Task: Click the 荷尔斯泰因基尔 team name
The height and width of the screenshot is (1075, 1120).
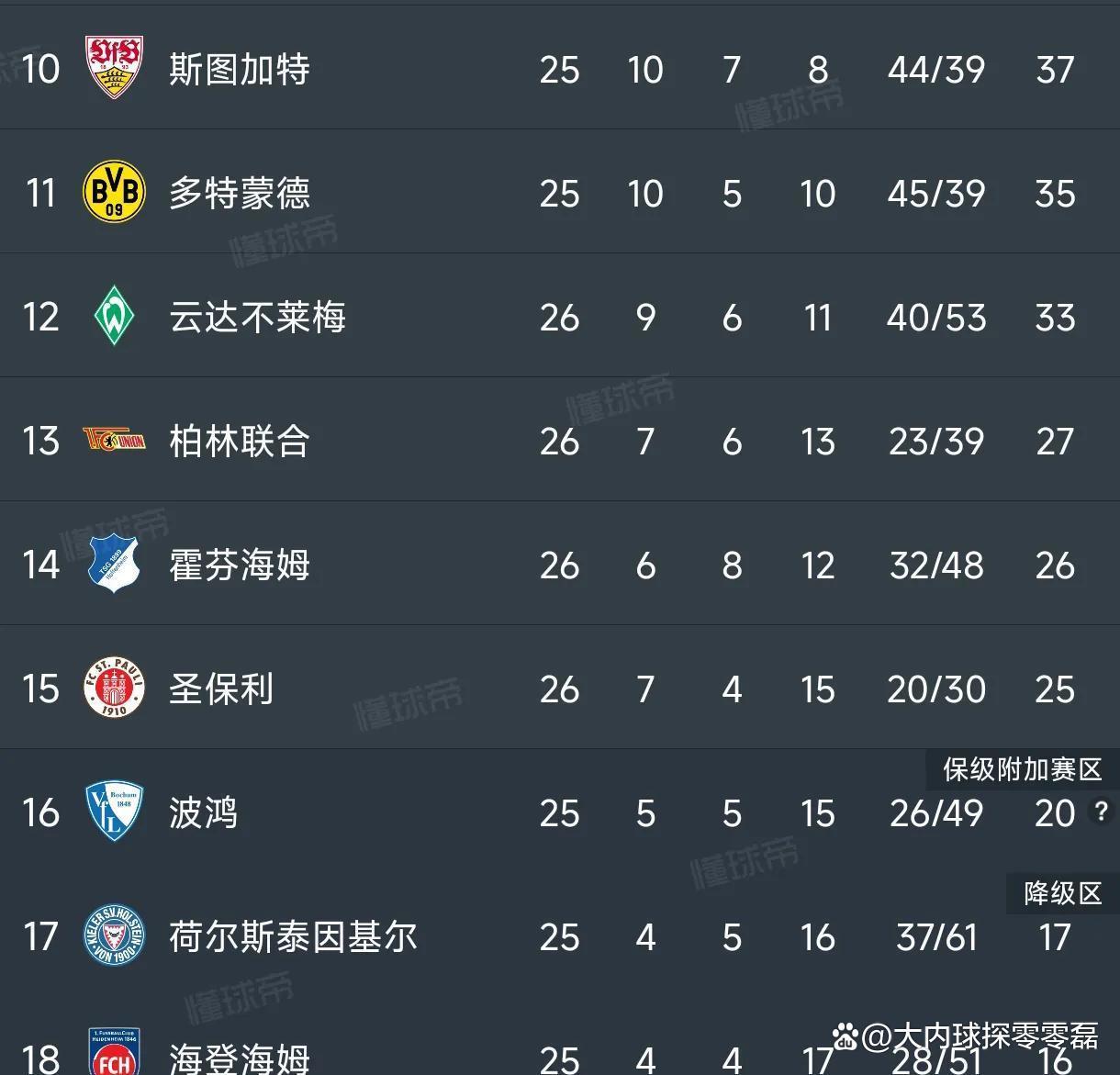Action: pyautogui.click(x=293, y=937)
